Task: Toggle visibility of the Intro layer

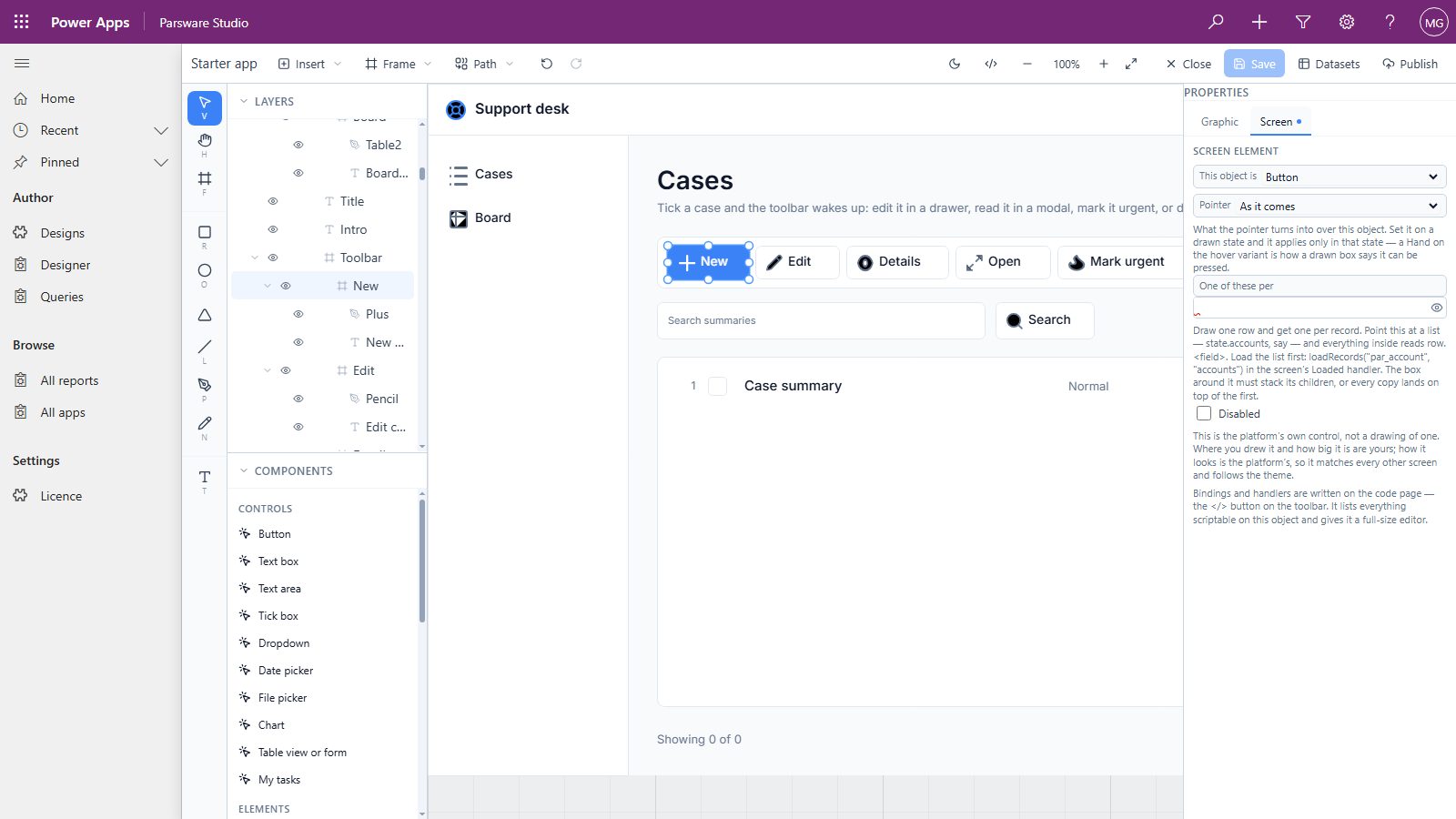Action: coord(273,229)
